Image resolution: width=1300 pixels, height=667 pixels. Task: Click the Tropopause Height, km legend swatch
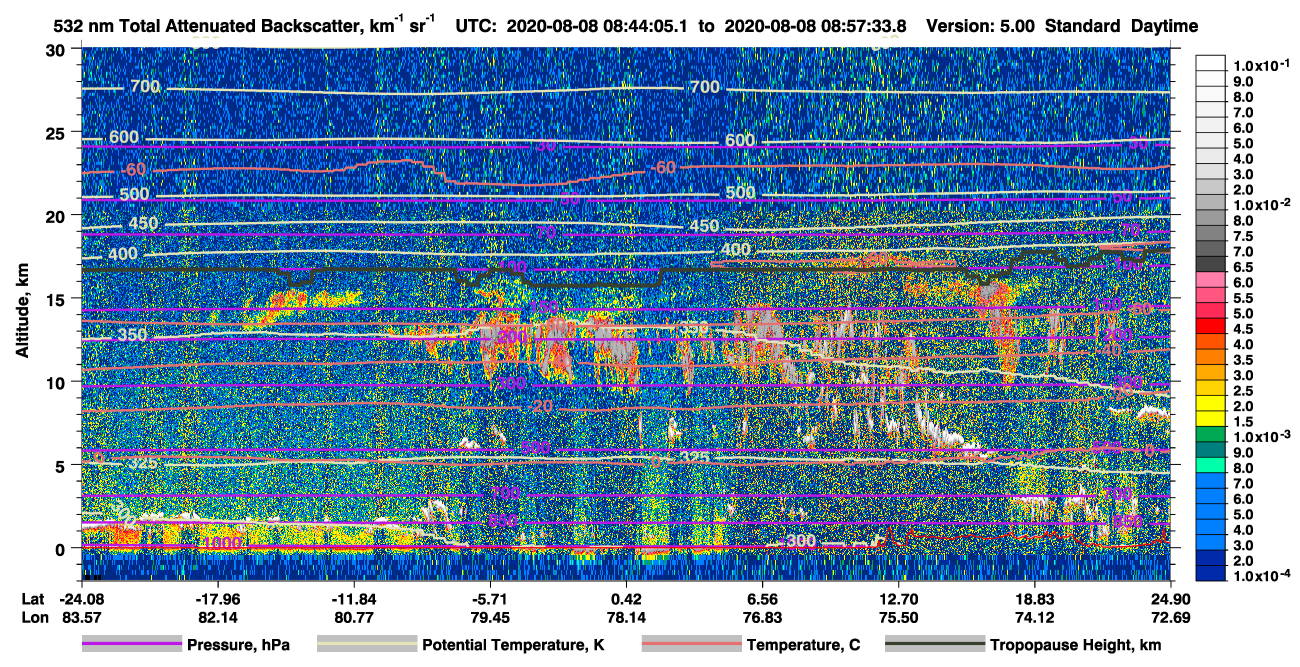click(x=934, y=645)
